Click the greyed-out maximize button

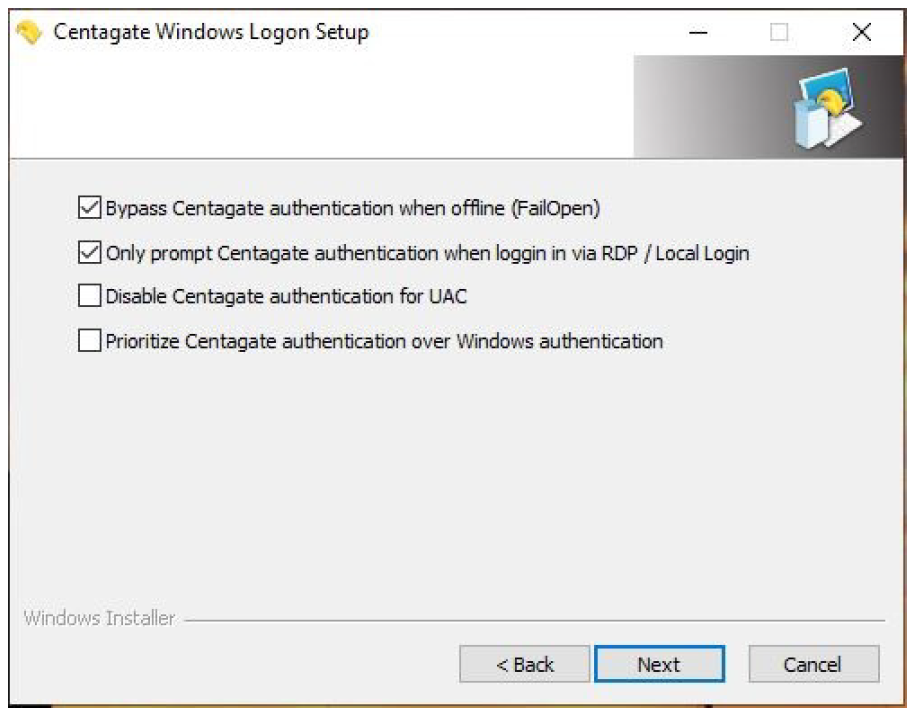[x=779, y=32]
